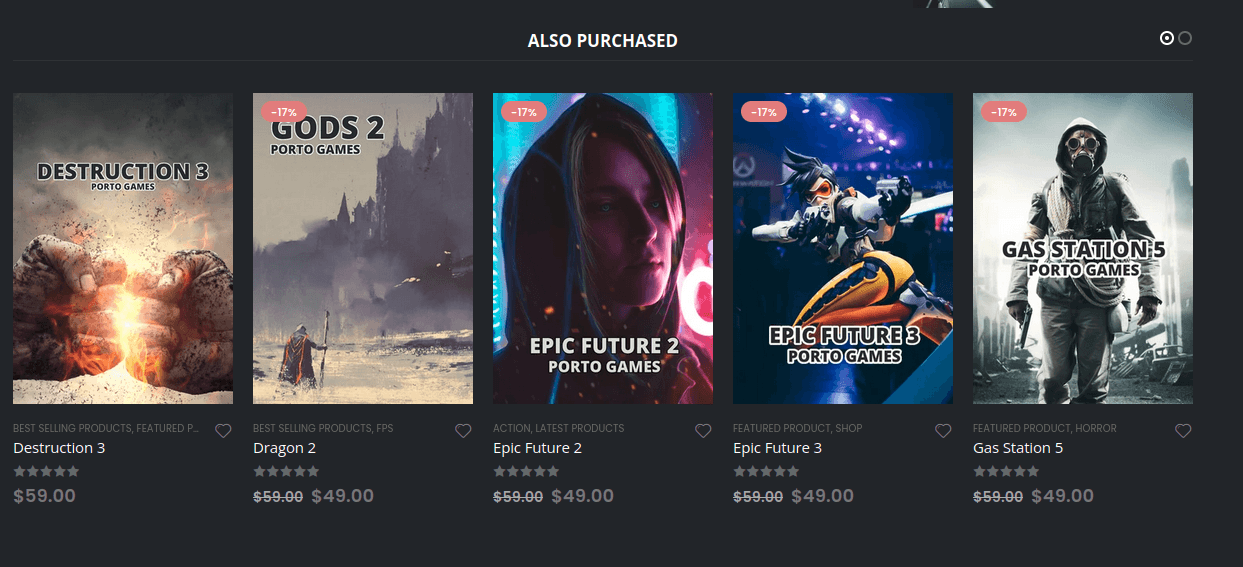Click the Destruction 3 product title
This screenshot has height=567, width=1243.
[x=59, y=448]
